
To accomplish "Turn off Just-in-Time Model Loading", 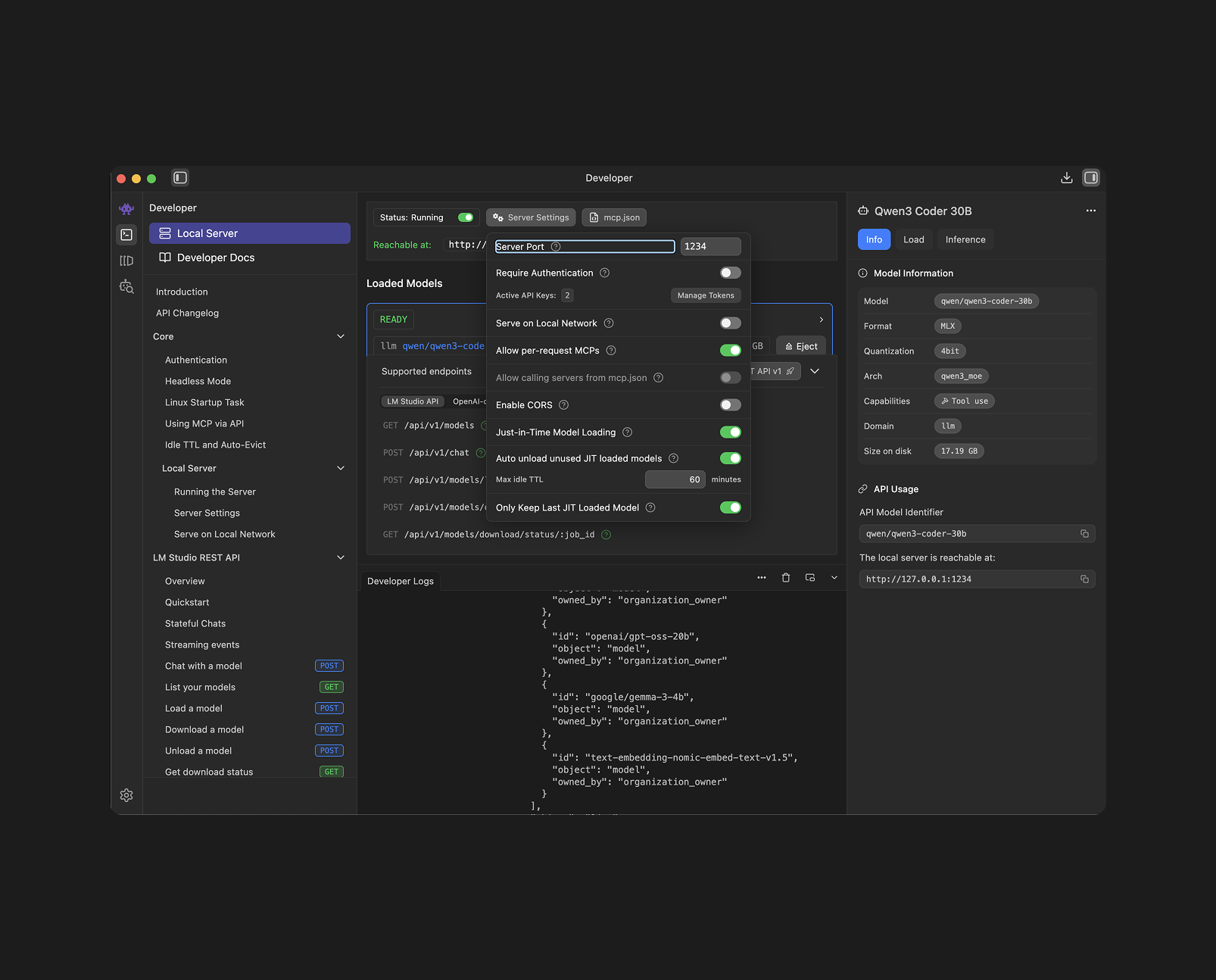I will pos(730,432).
